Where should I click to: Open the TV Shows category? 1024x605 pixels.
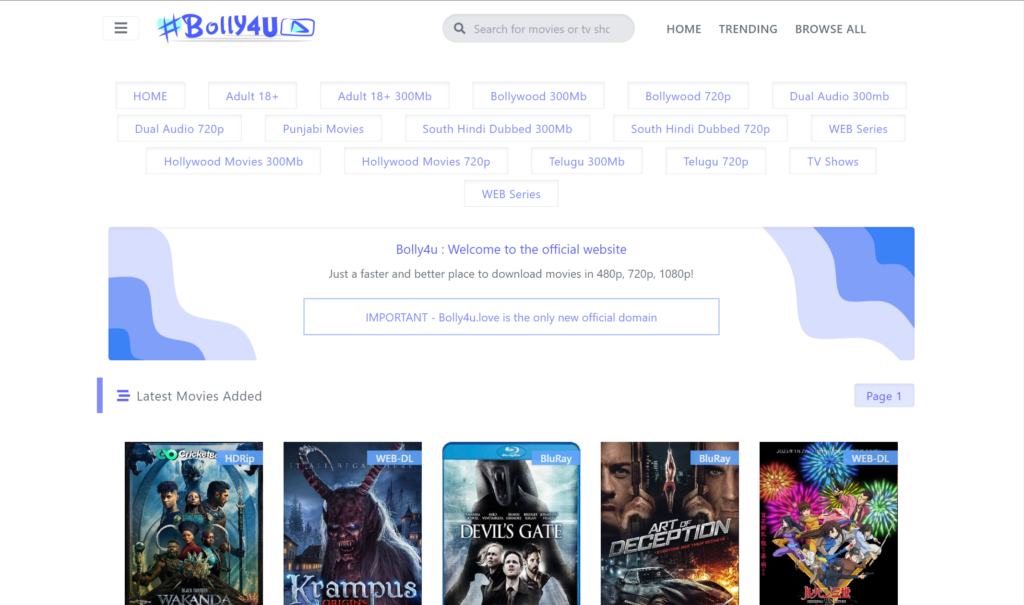tap(832, 161)
